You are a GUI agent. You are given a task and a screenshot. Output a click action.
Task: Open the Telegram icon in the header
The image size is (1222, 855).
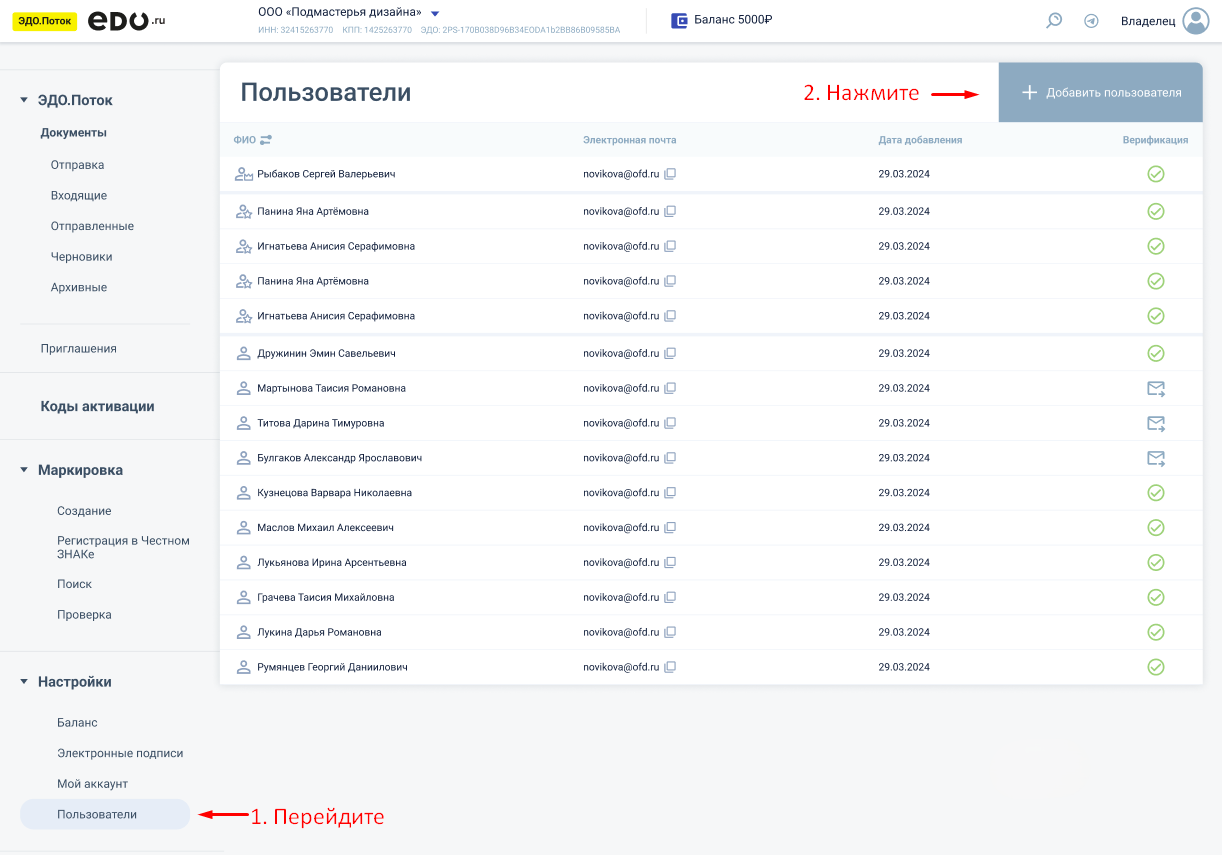pos(1091,20)
